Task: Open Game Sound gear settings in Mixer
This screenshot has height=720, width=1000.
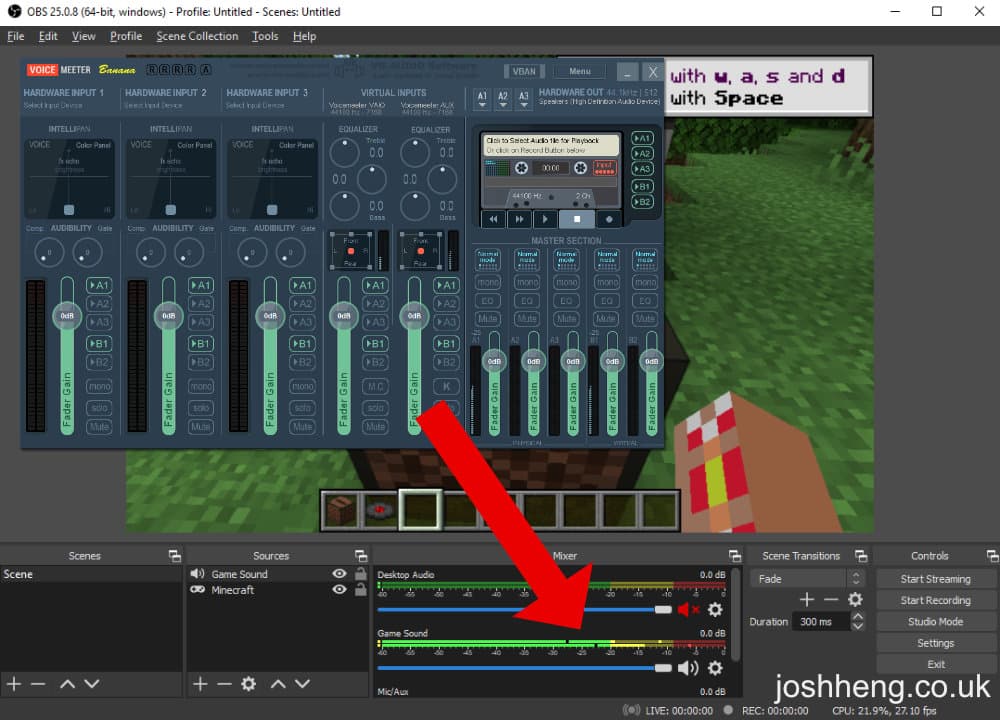Action: pos(716,668)
